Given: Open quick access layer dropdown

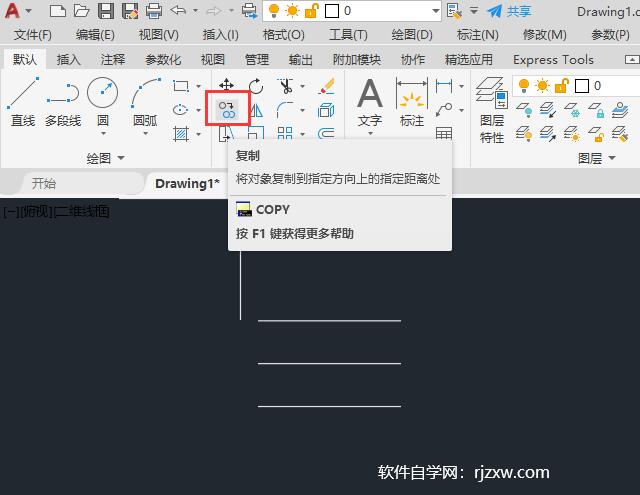Looking at the screenshot, I should [x=436, y=11].
